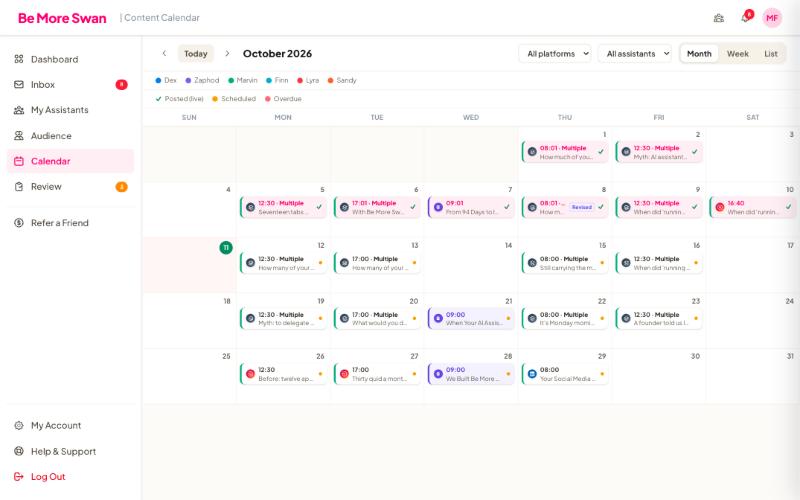Screen dimensions: 800x500
Task: Switch to List view
Action: [770, 54]
